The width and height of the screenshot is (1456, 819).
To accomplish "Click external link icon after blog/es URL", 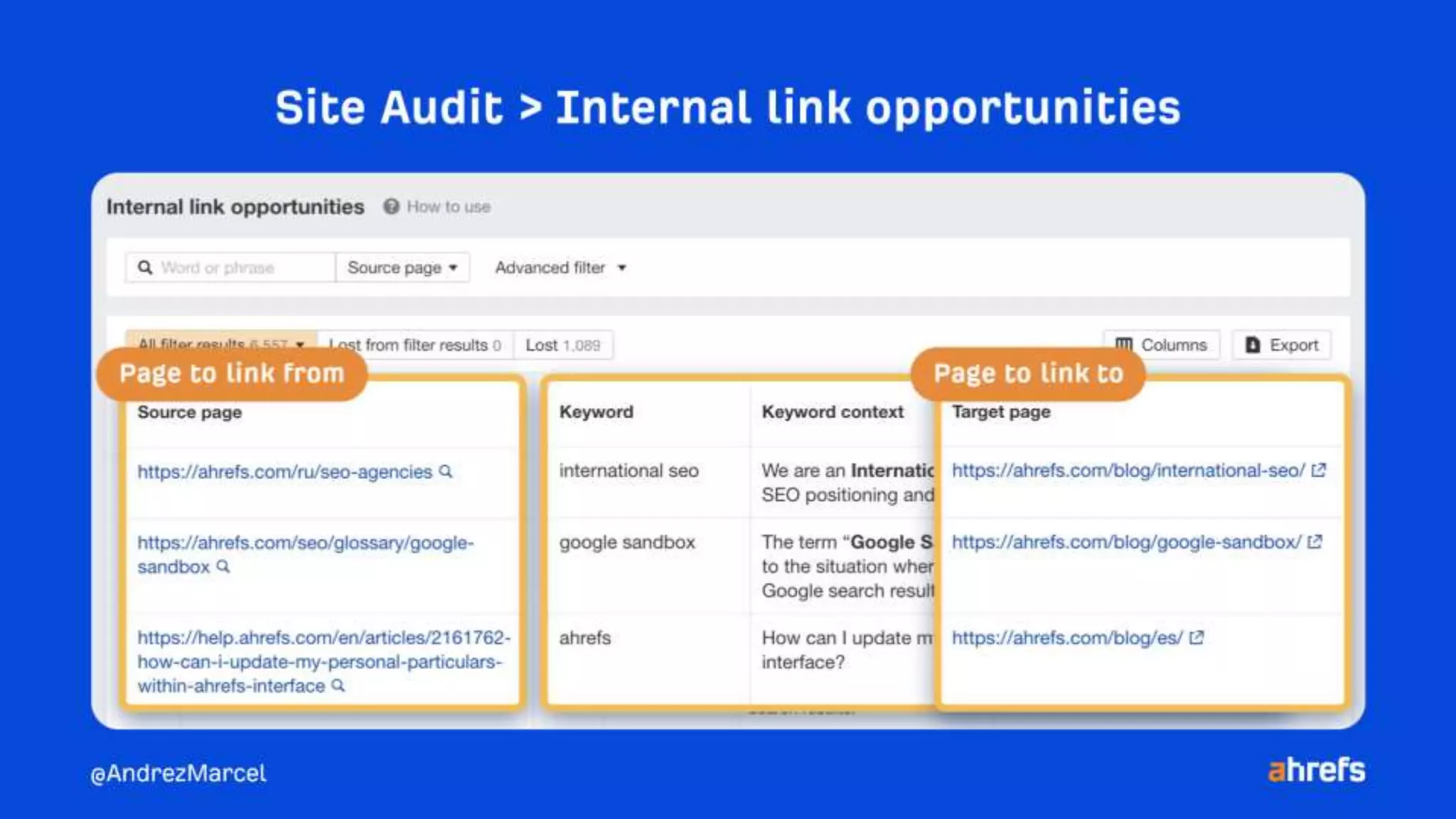I will (1197, 638).
